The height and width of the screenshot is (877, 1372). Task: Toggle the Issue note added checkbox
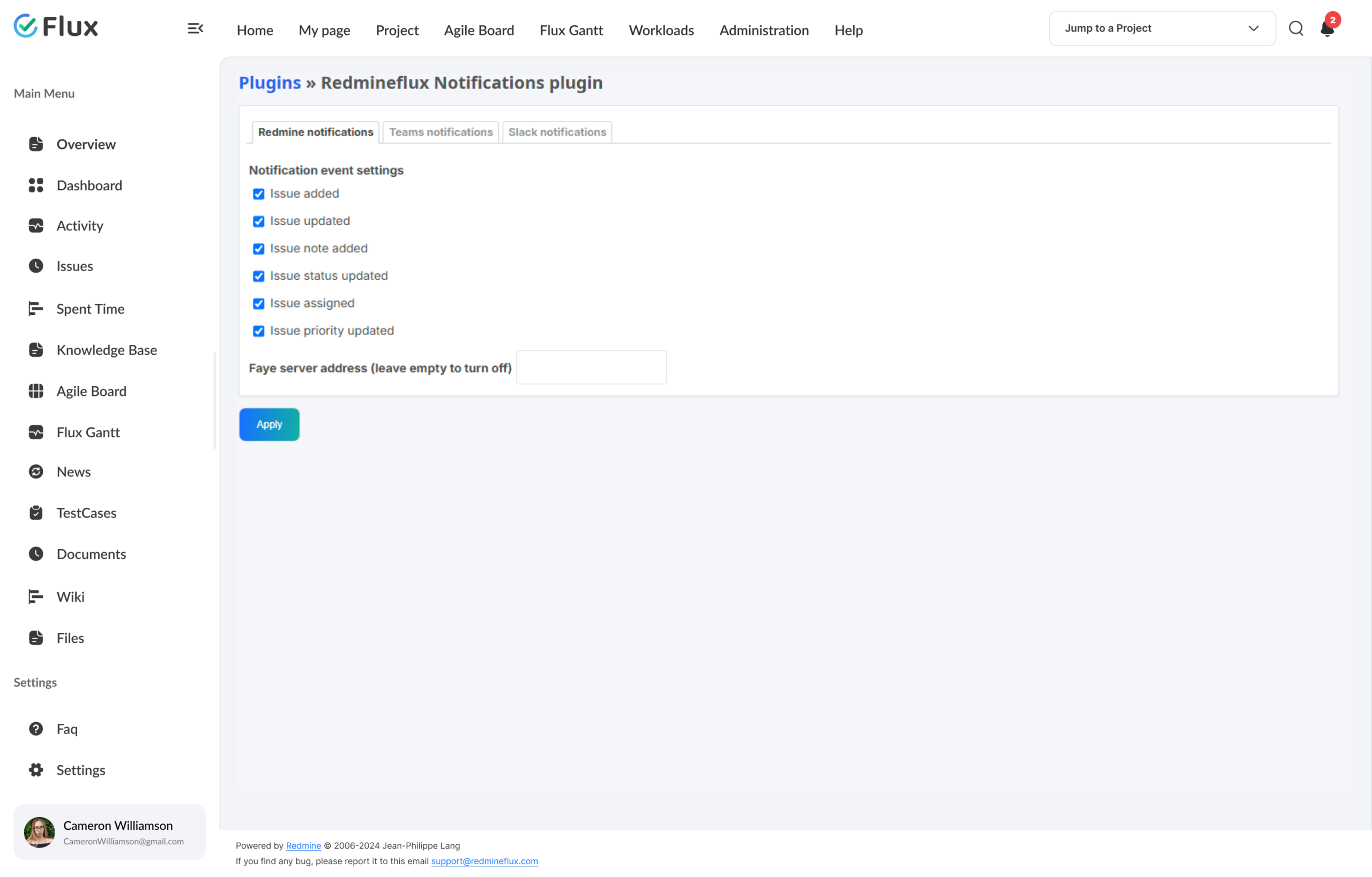(259, 249)
